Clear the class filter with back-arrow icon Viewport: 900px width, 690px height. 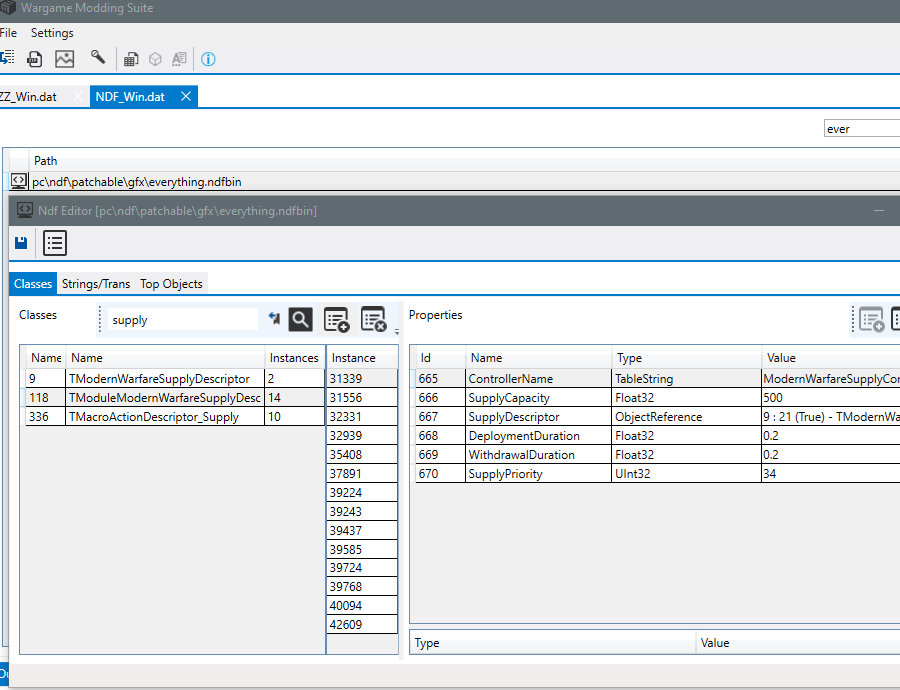tap(274, 319)
